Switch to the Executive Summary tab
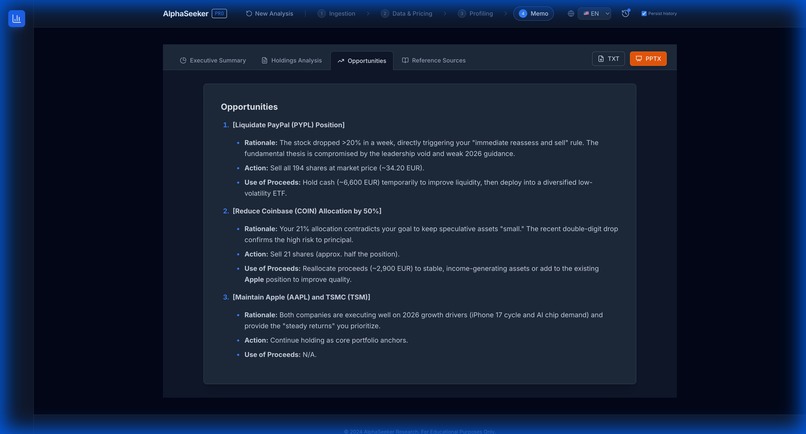This screenshot has width=806, height=434. click(x=213, y=61)
